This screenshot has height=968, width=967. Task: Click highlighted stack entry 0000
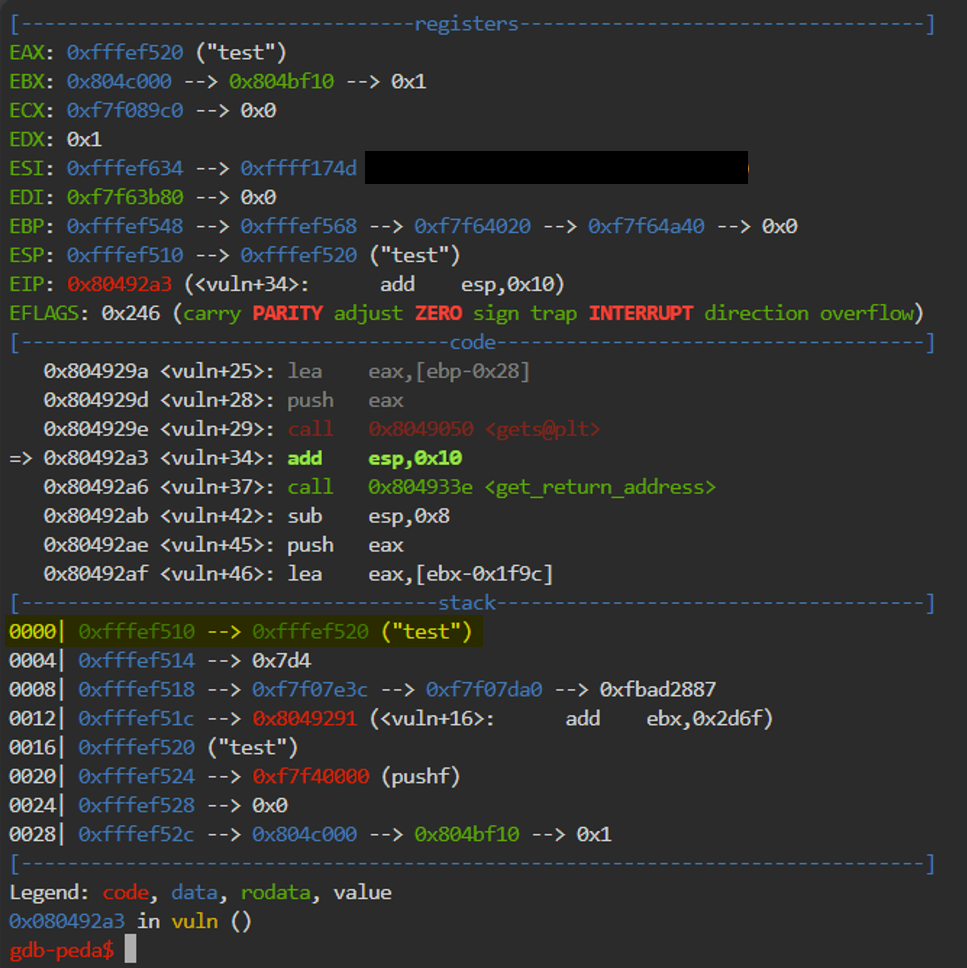(x=244, y=632)
